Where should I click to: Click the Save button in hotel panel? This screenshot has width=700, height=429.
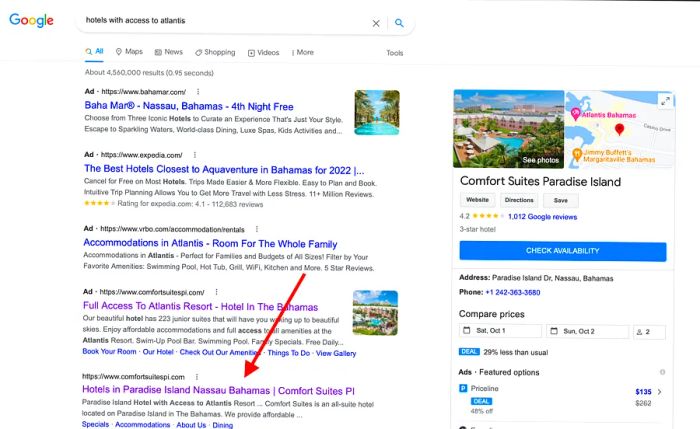[x=561, y=200]
